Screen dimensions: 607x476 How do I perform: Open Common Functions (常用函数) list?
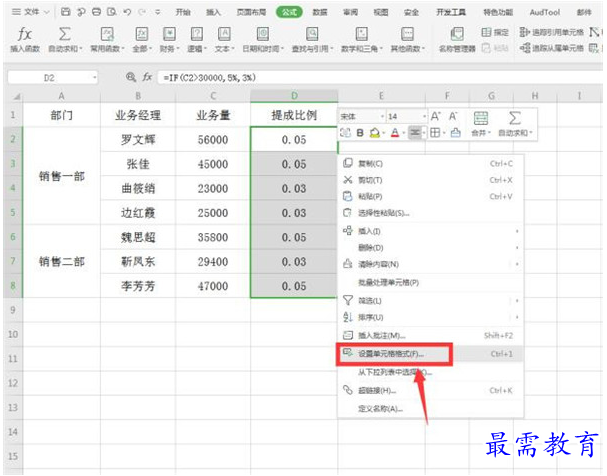point(107,39)
